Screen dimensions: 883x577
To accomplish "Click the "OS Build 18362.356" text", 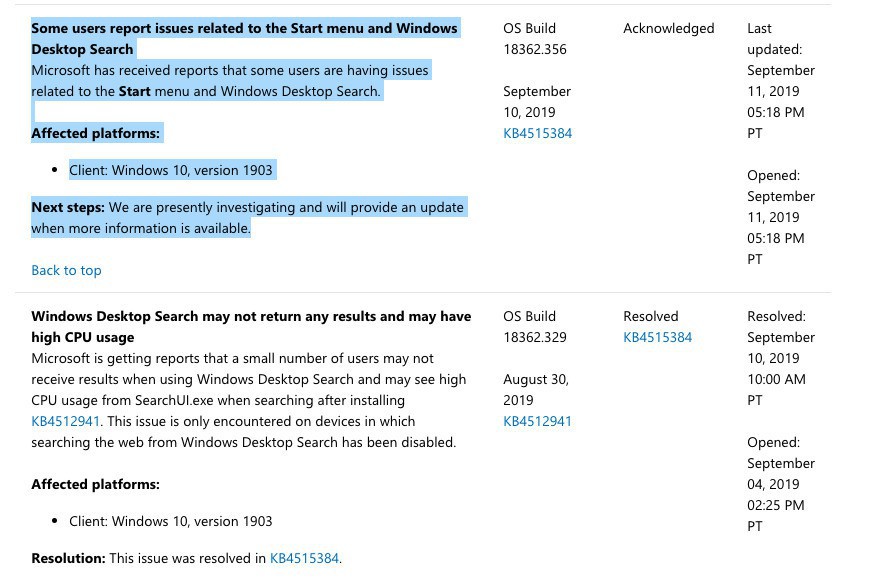I will [536, 38].
